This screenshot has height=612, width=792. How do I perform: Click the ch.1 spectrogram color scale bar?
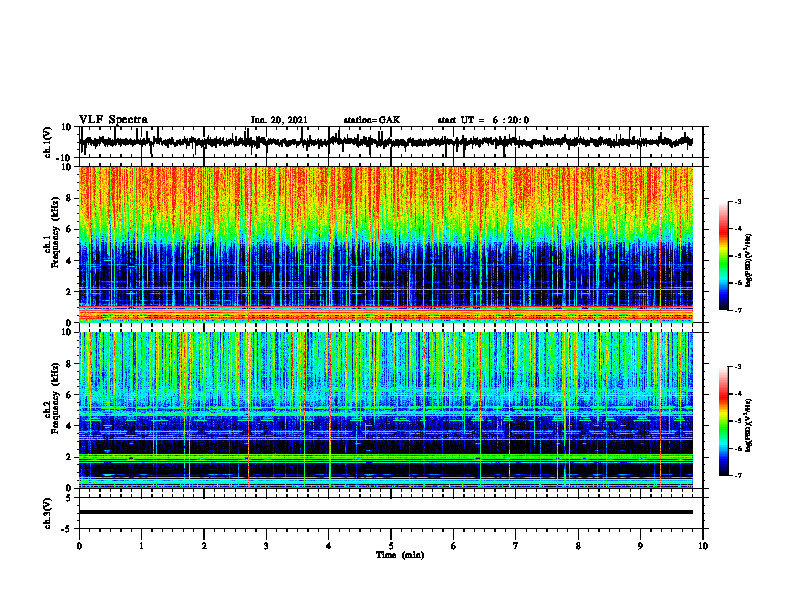pos(724,256)
